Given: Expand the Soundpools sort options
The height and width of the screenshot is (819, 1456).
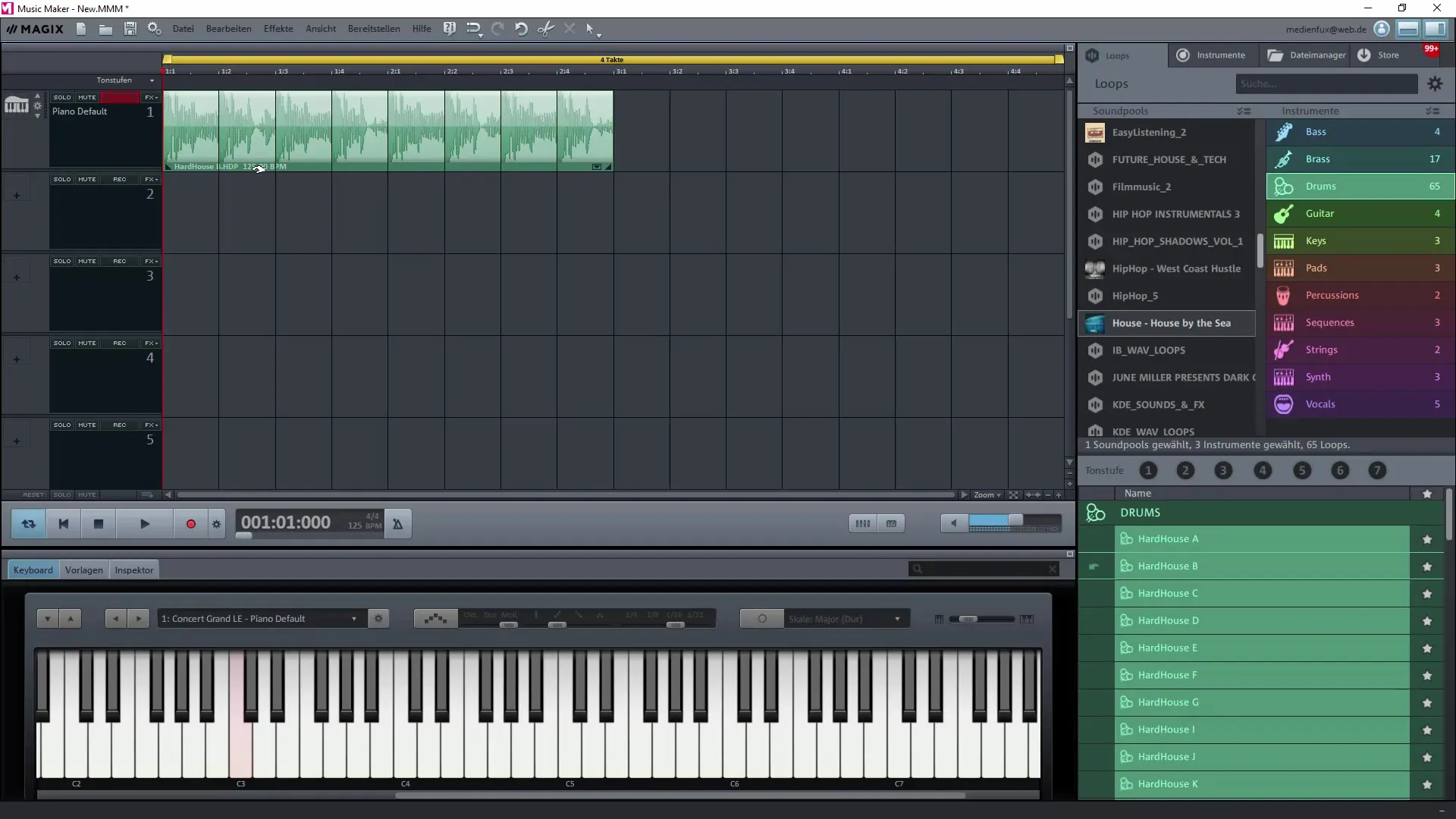Looking at the screenshot, I should tap(1244, 111).
